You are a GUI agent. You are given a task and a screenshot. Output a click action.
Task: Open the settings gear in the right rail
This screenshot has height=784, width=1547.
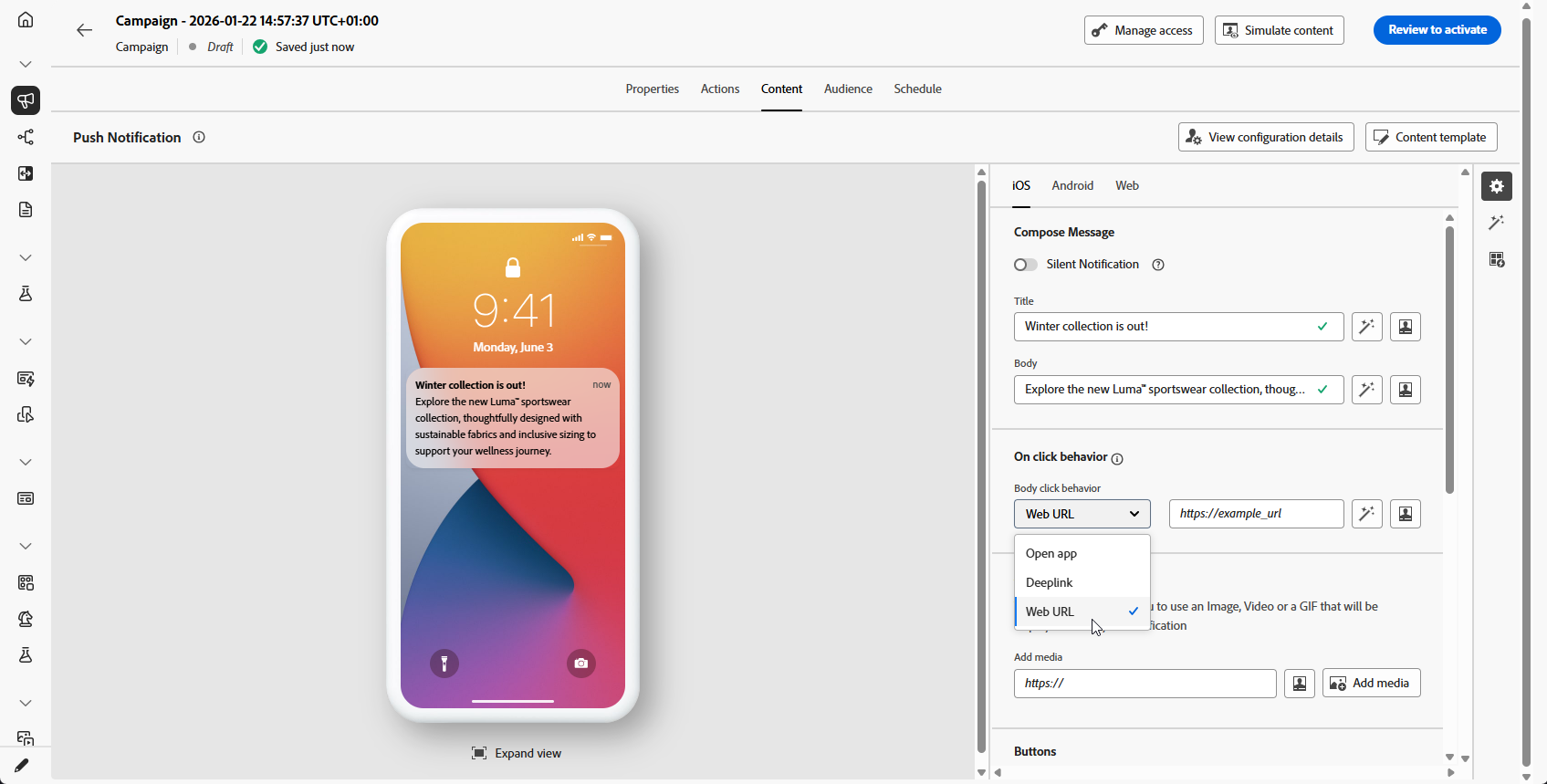(x=1497, y=186)
